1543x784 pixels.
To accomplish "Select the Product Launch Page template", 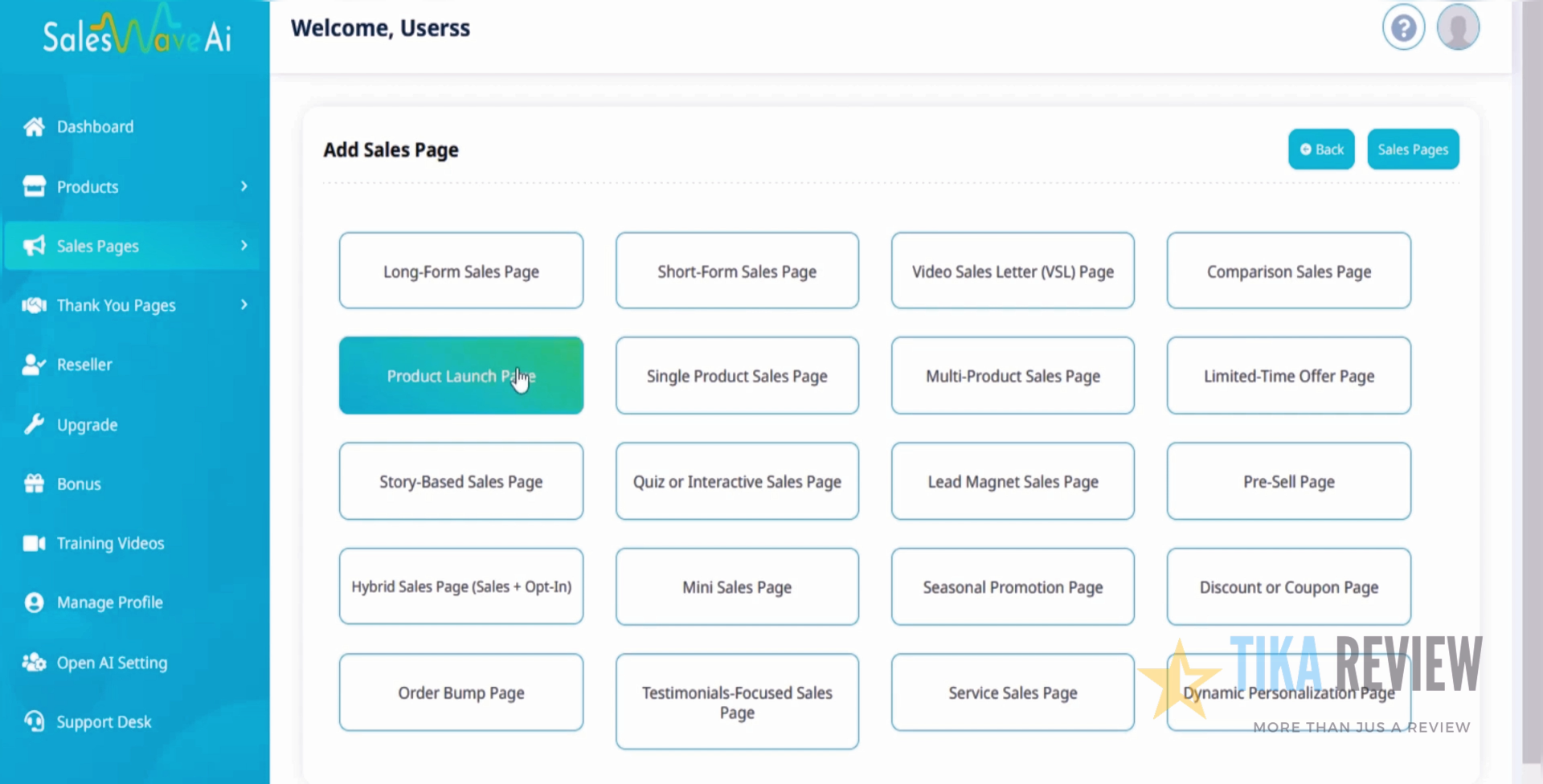I will pos(460,375).
